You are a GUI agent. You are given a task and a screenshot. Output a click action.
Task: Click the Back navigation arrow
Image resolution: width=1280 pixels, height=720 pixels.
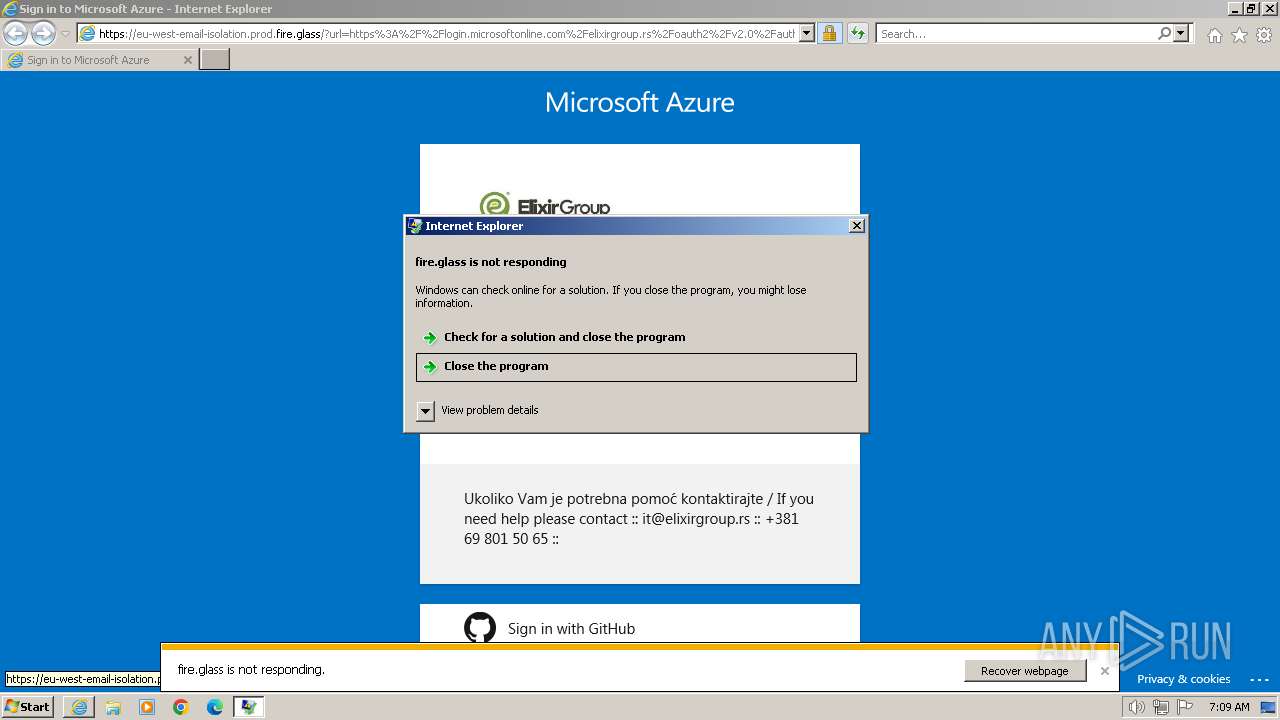click(16, 33)
